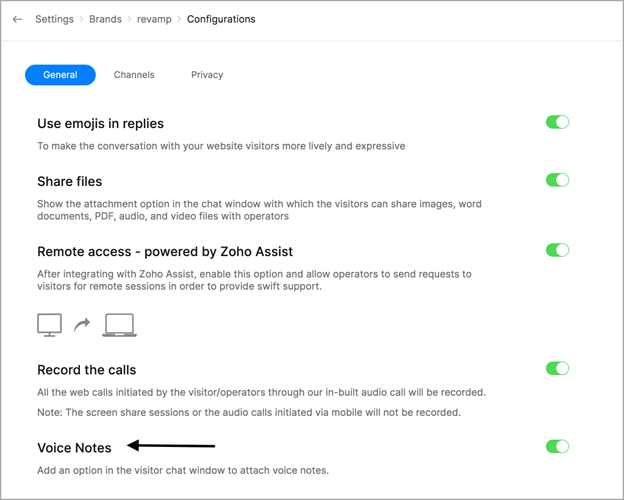Switch off Record the calls
This screenshot has height=500, width=624.
557,368
